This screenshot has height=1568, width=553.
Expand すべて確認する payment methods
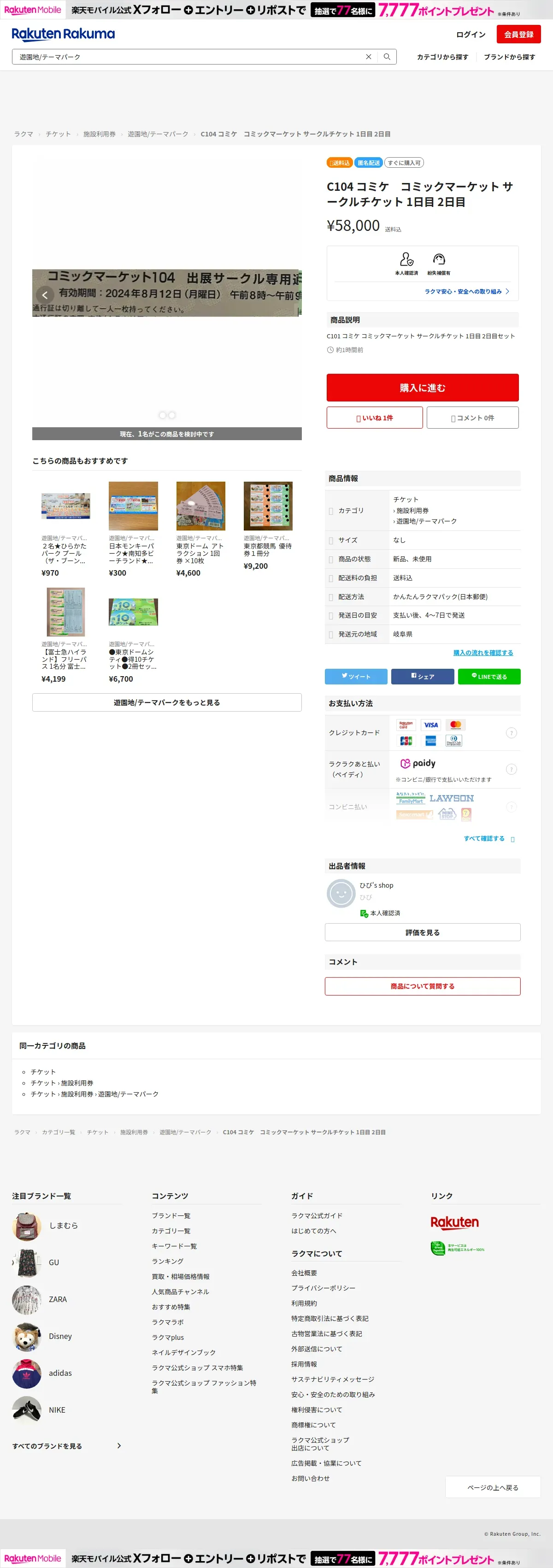[x=488, y=839]
